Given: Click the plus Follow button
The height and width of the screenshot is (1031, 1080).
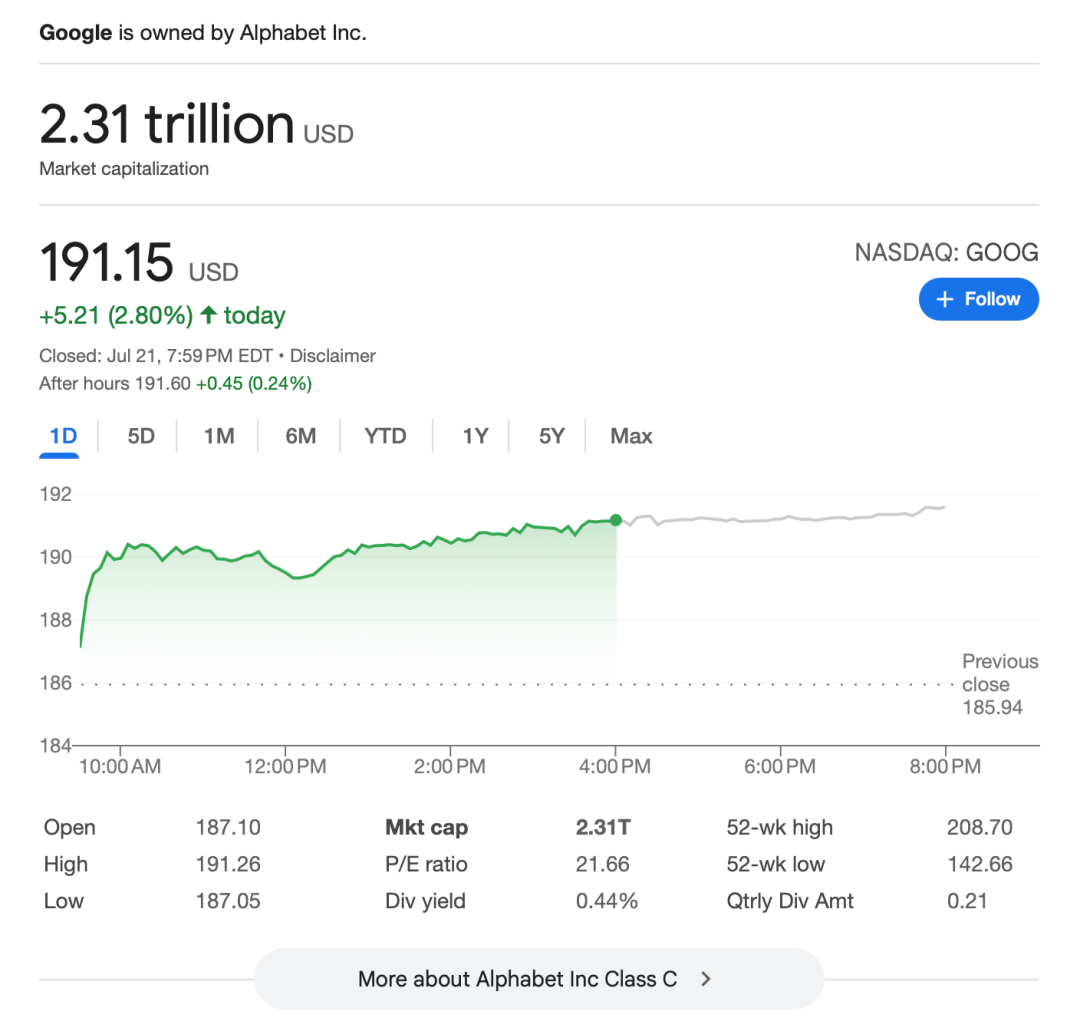Looking at the screenshot, I should click(x=978, y=299).
